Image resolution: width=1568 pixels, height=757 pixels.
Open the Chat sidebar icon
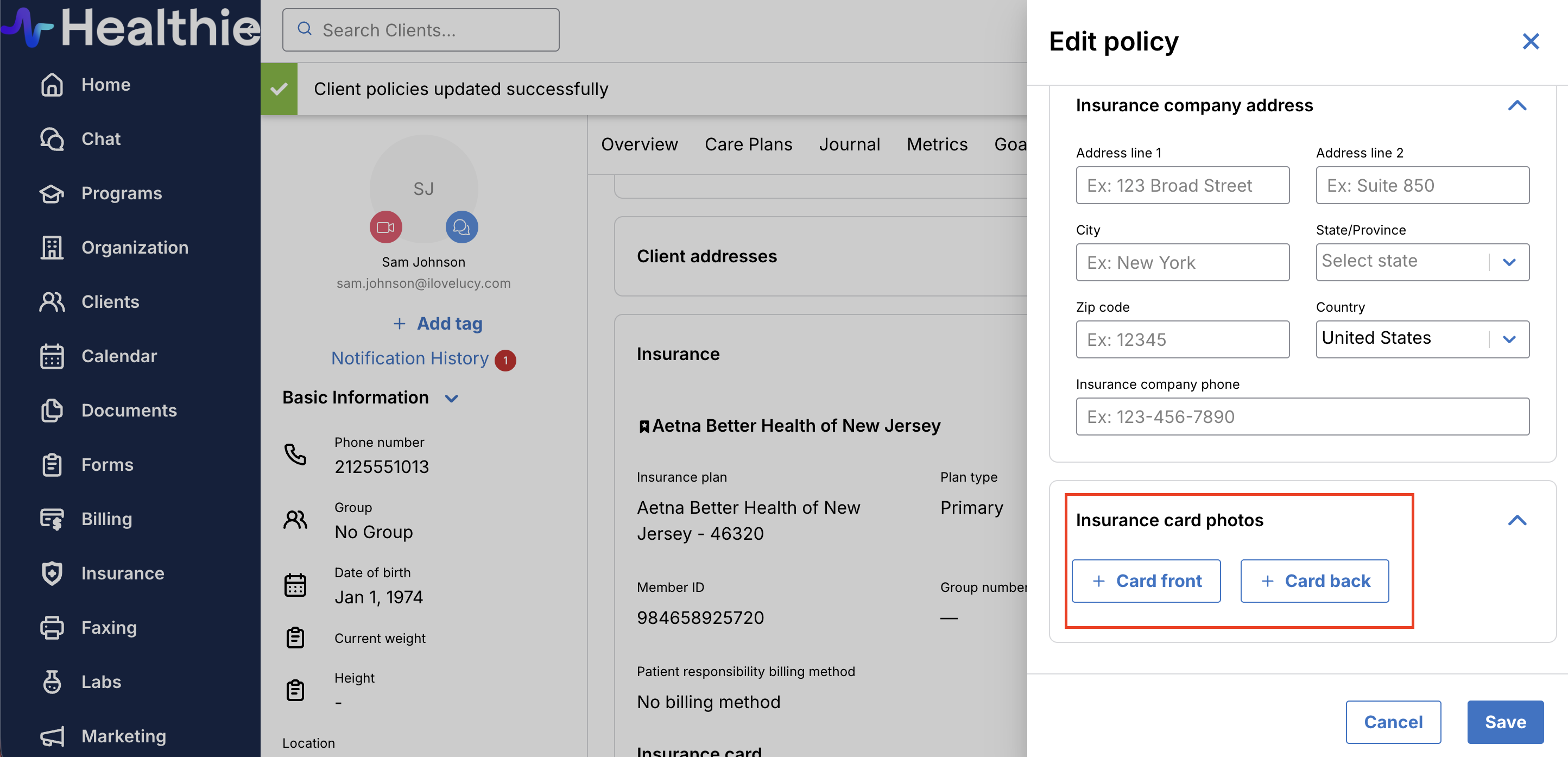click(x=52, y=139)
